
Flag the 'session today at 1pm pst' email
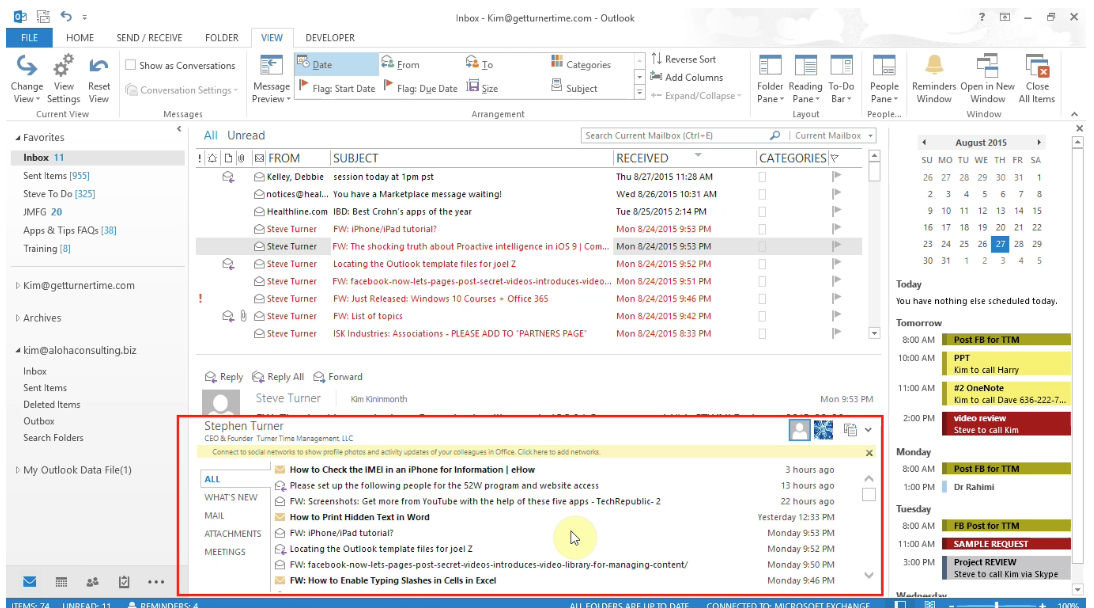[836, 177]
